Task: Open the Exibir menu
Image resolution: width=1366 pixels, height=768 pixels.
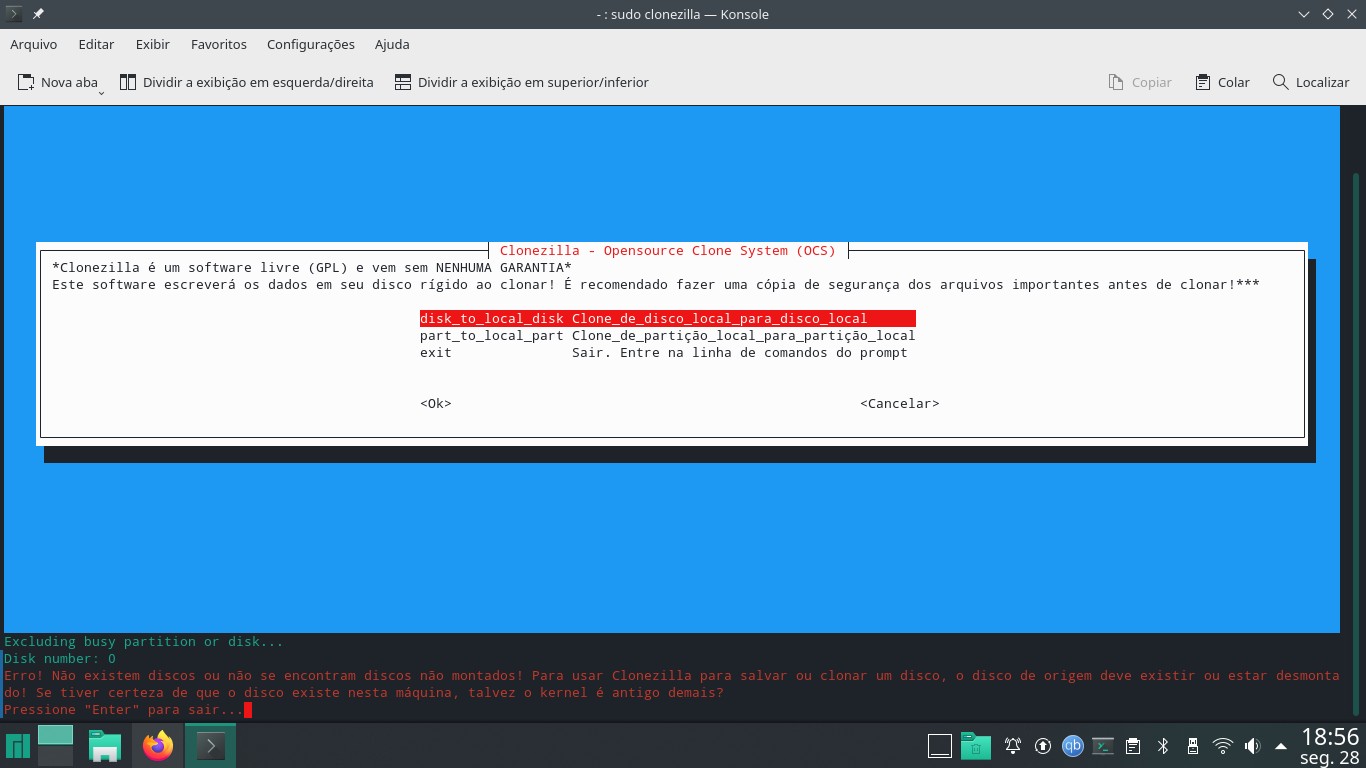Action: pyautogui.click(x=153, y=44)
